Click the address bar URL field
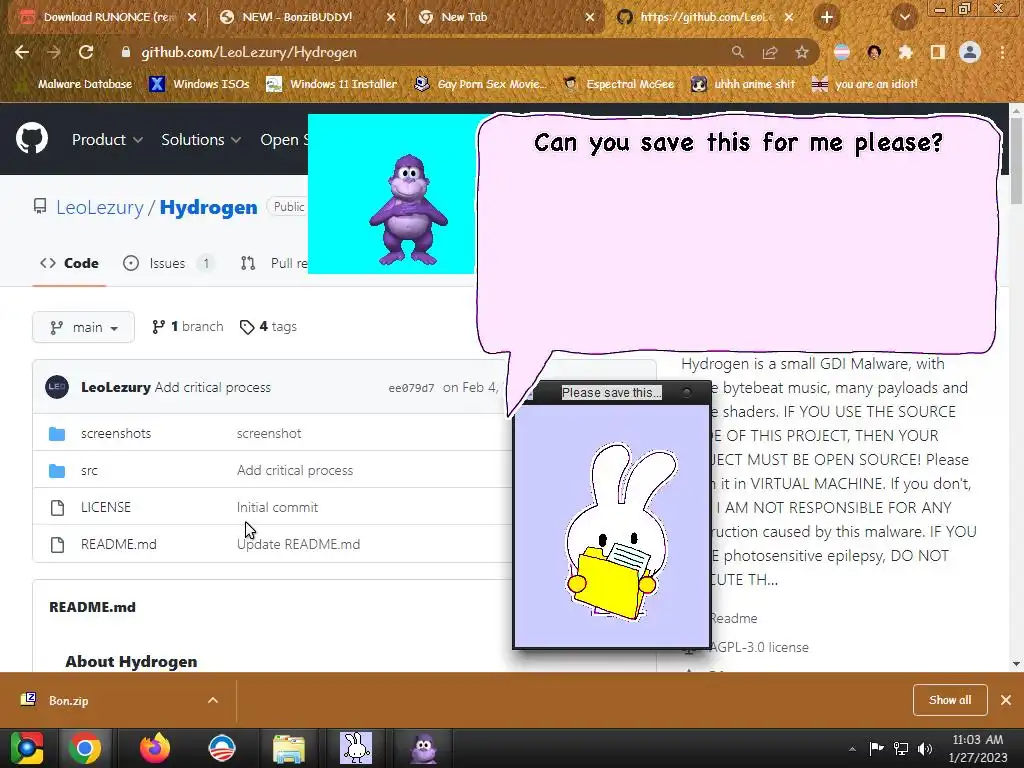Image resolution: width=1024 pixels, height=768 pixels. tap(418, 52)
